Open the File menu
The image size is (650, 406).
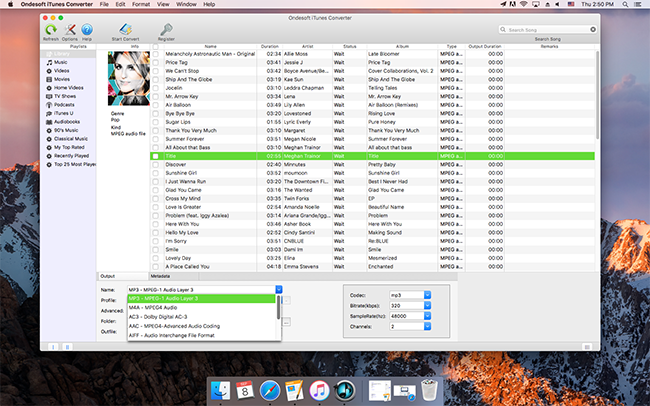104,4
